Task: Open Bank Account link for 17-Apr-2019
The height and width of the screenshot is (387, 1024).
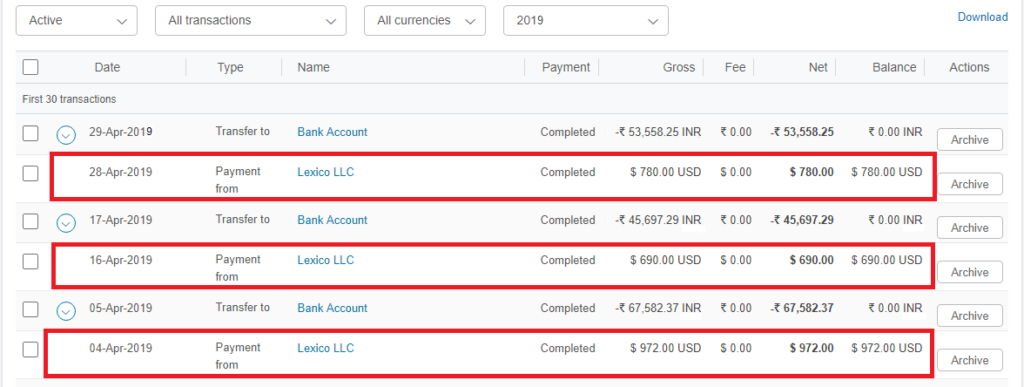Action: point(332,220)
